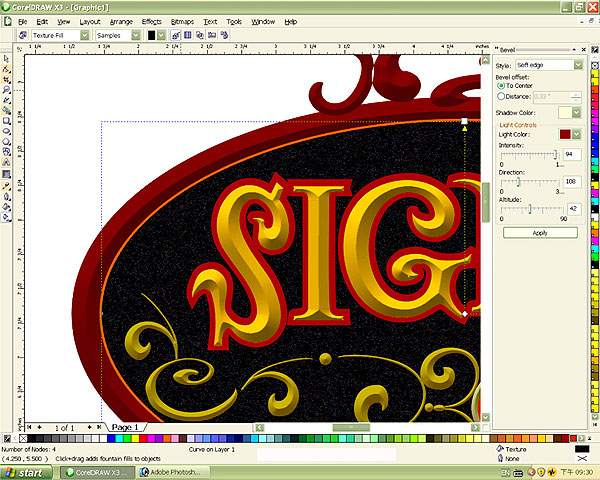This screenshot has width=600, height=480.
Task: Click the dark red Light Color swatch
Action: click(565, 134)
